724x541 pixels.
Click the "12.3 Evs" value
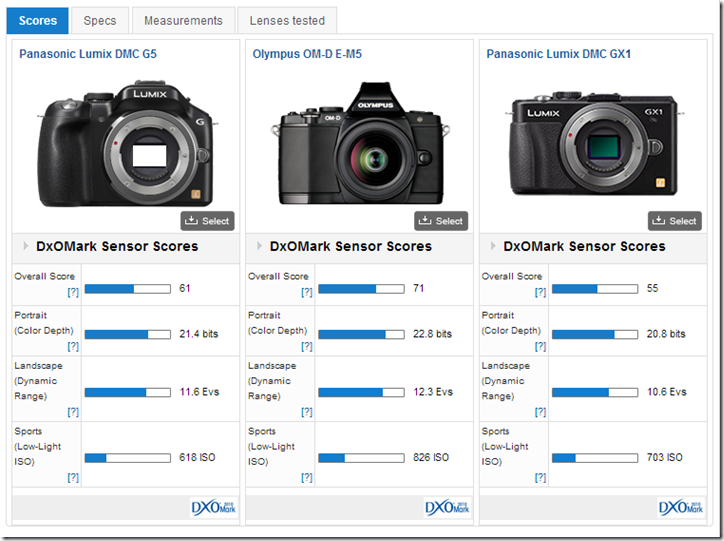pyautogui.click(x=433, y=392)
